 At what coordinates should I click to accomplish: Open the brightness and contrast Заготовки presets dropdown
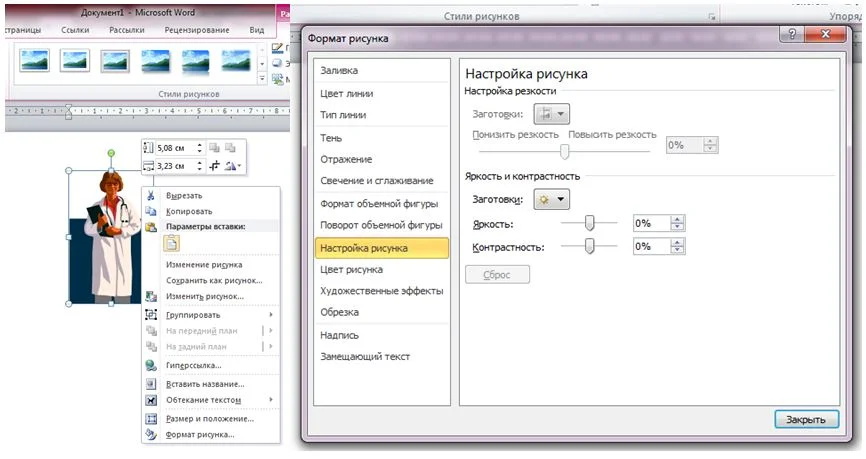[x=551, y=199]
